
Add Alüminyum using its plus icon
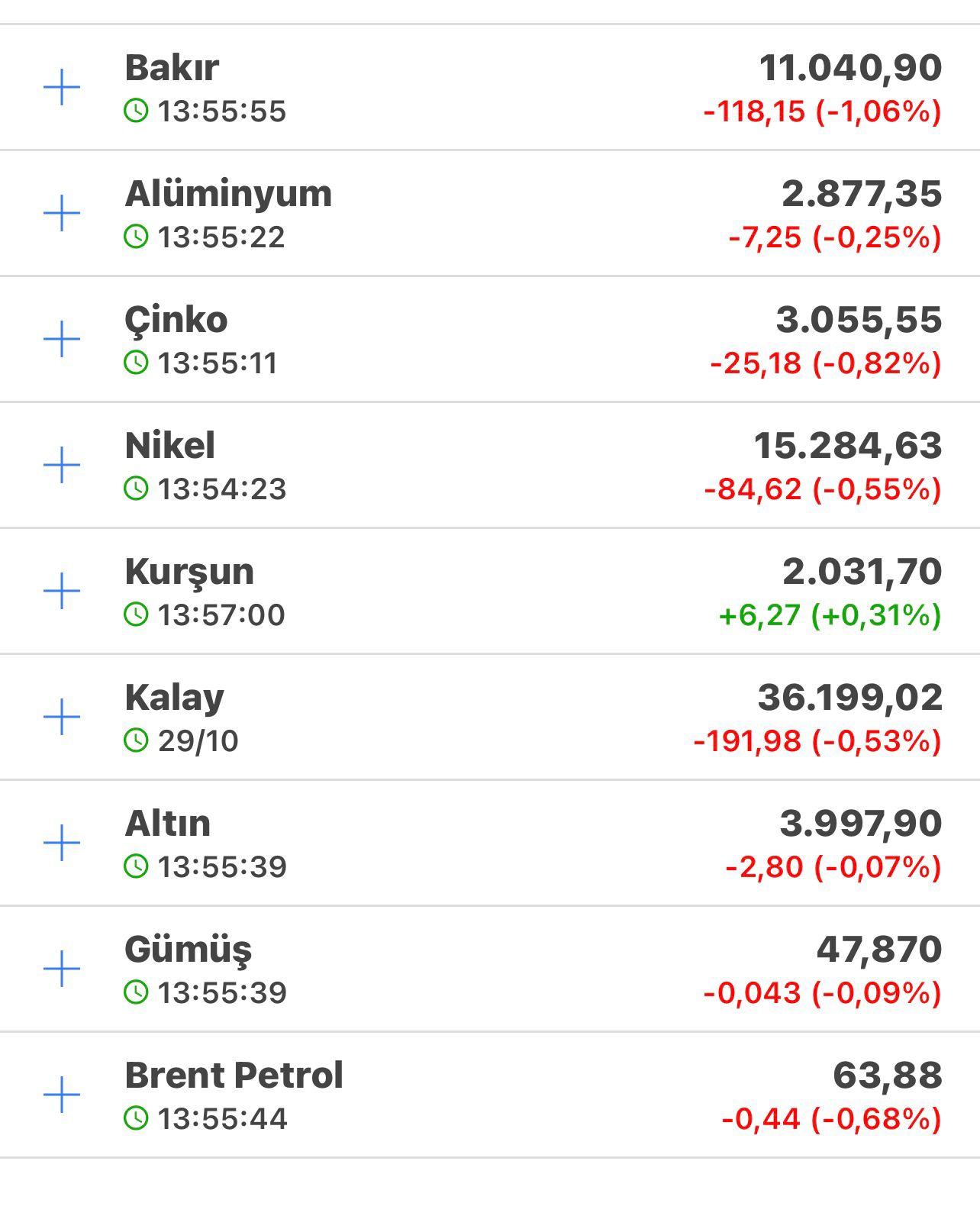[x=62, y=214]
